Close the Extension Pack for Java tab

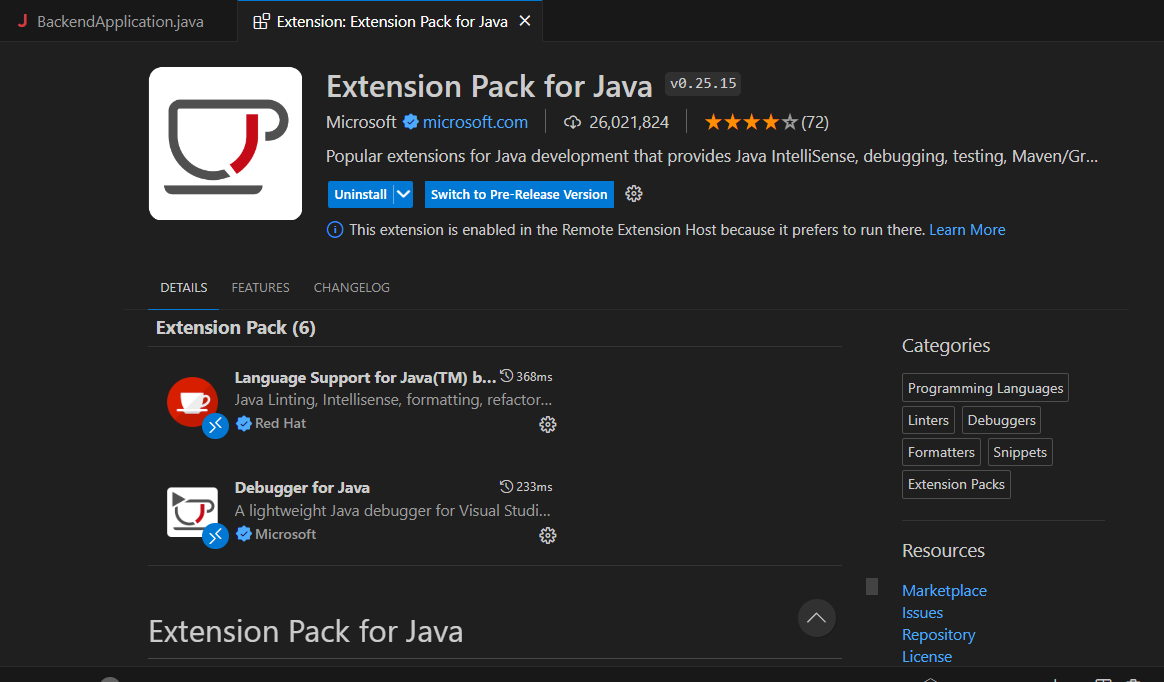tap(526, 21)
